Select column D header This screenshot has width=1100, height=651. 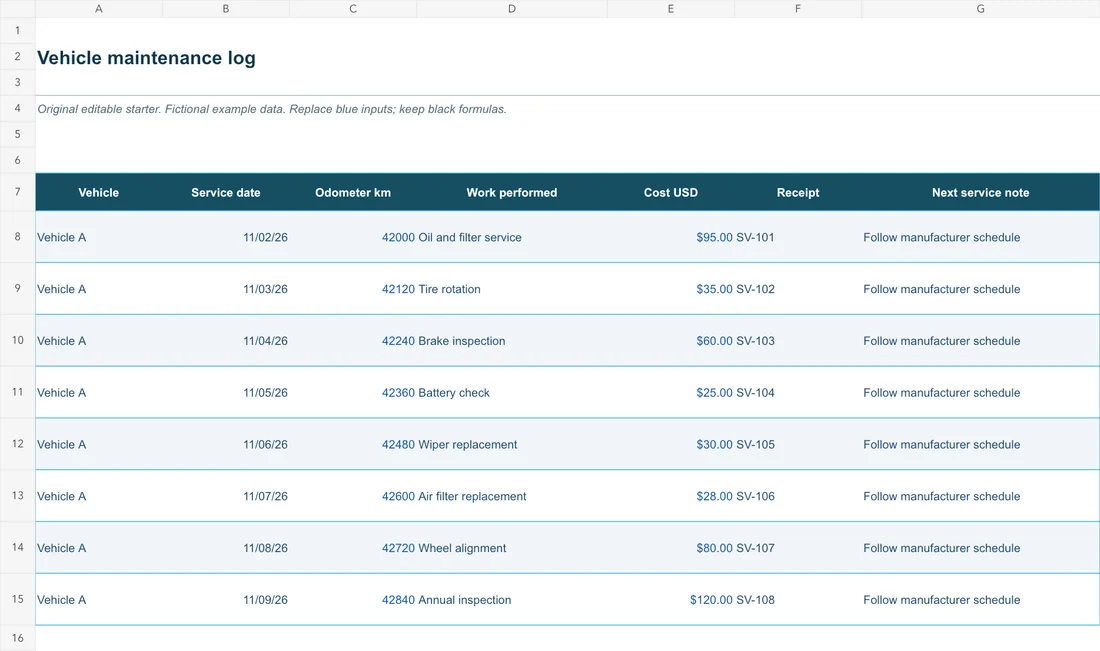[x=512, y=8]
